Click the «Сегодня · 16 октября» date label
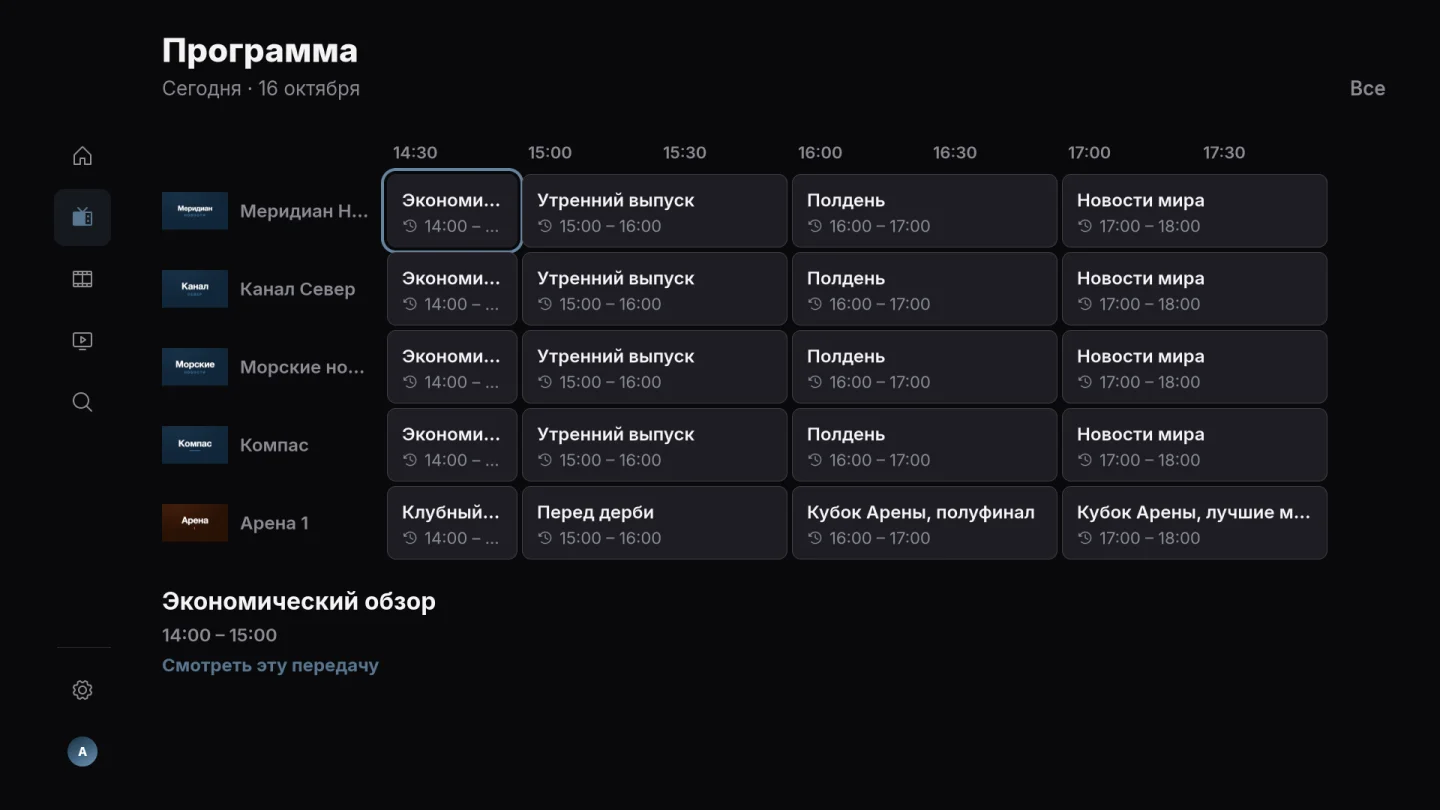The width and height of the screenshot is (1440, 810). click(261, 88)
